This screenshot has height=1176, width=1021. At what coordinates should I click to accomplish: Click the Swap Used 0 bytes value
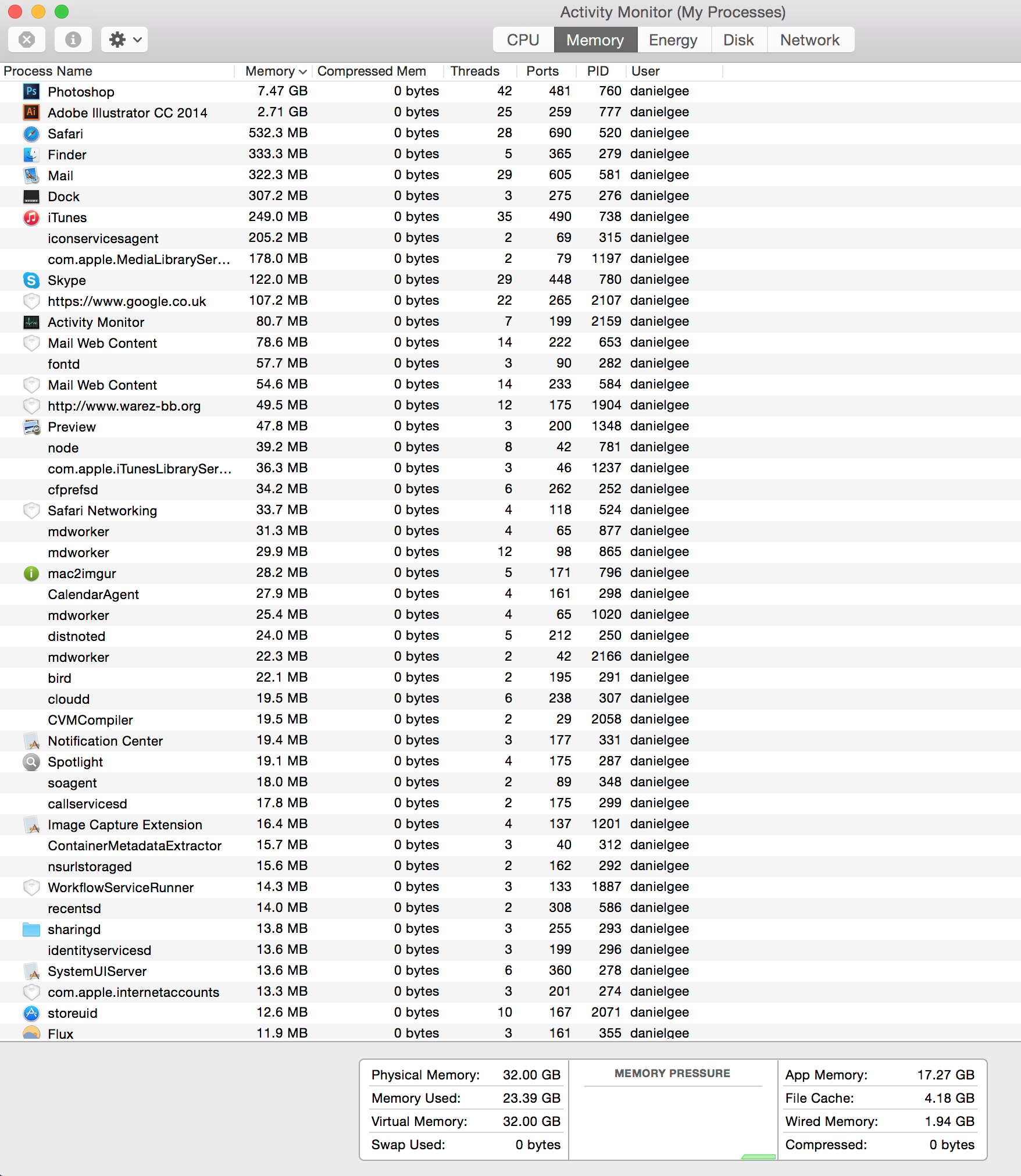point(538,1145)
